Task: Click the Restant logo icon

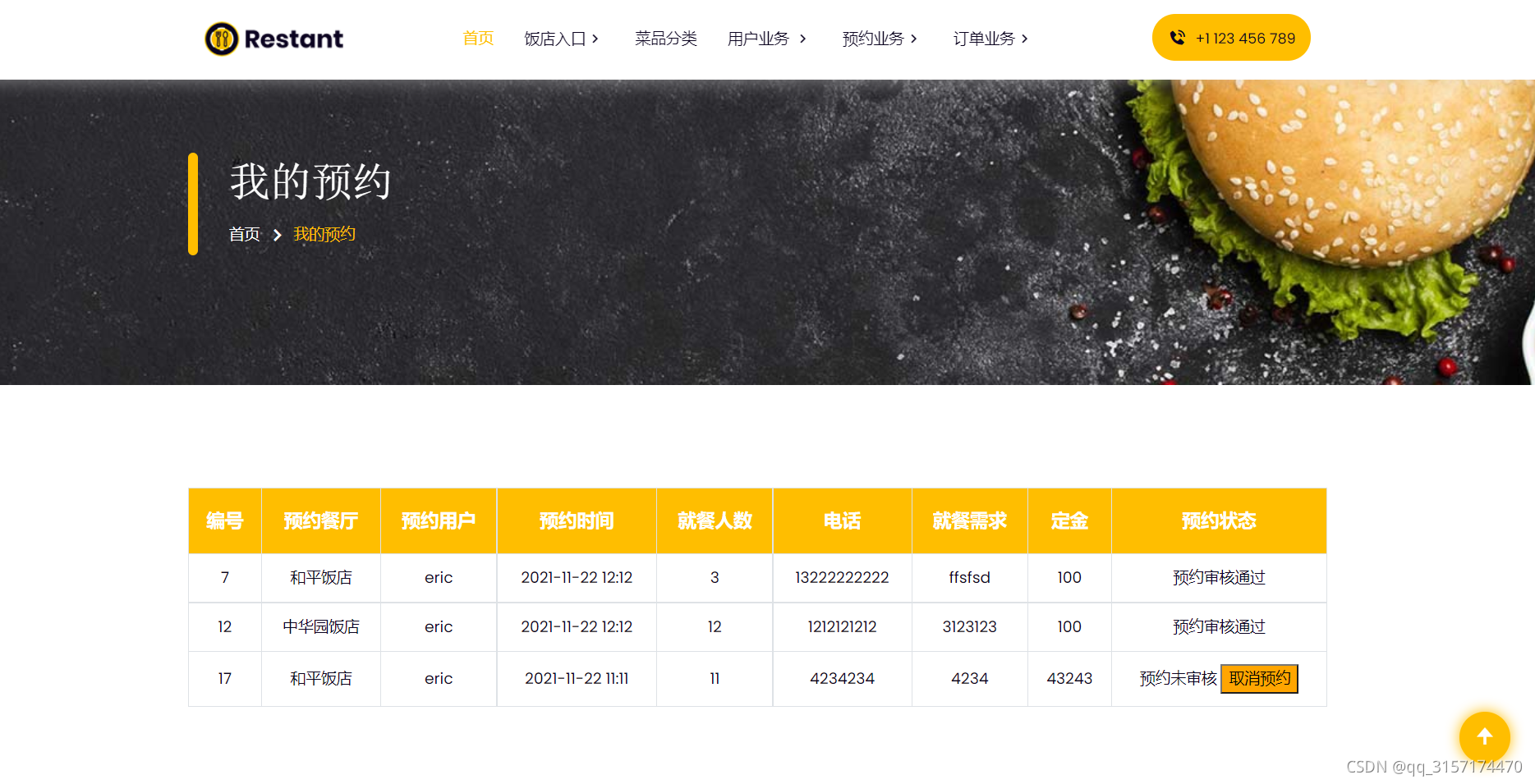Action: (222, 39)
